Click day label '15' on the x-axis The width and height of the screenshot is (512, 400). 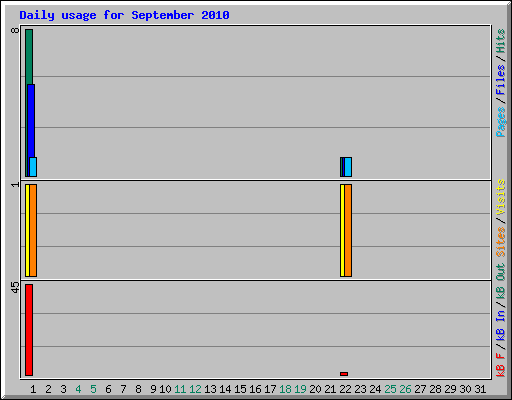tap(240, 389)
